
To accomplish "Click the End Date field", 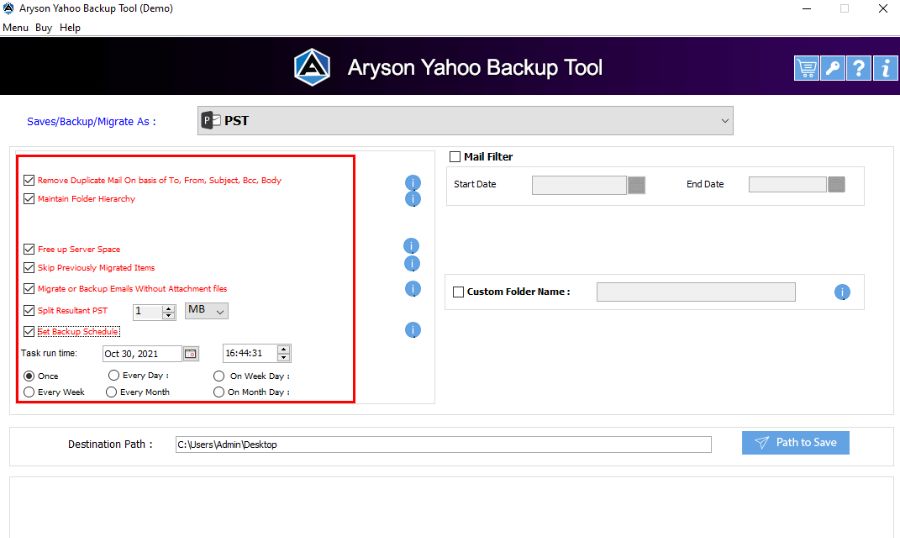I will (788, 184).
